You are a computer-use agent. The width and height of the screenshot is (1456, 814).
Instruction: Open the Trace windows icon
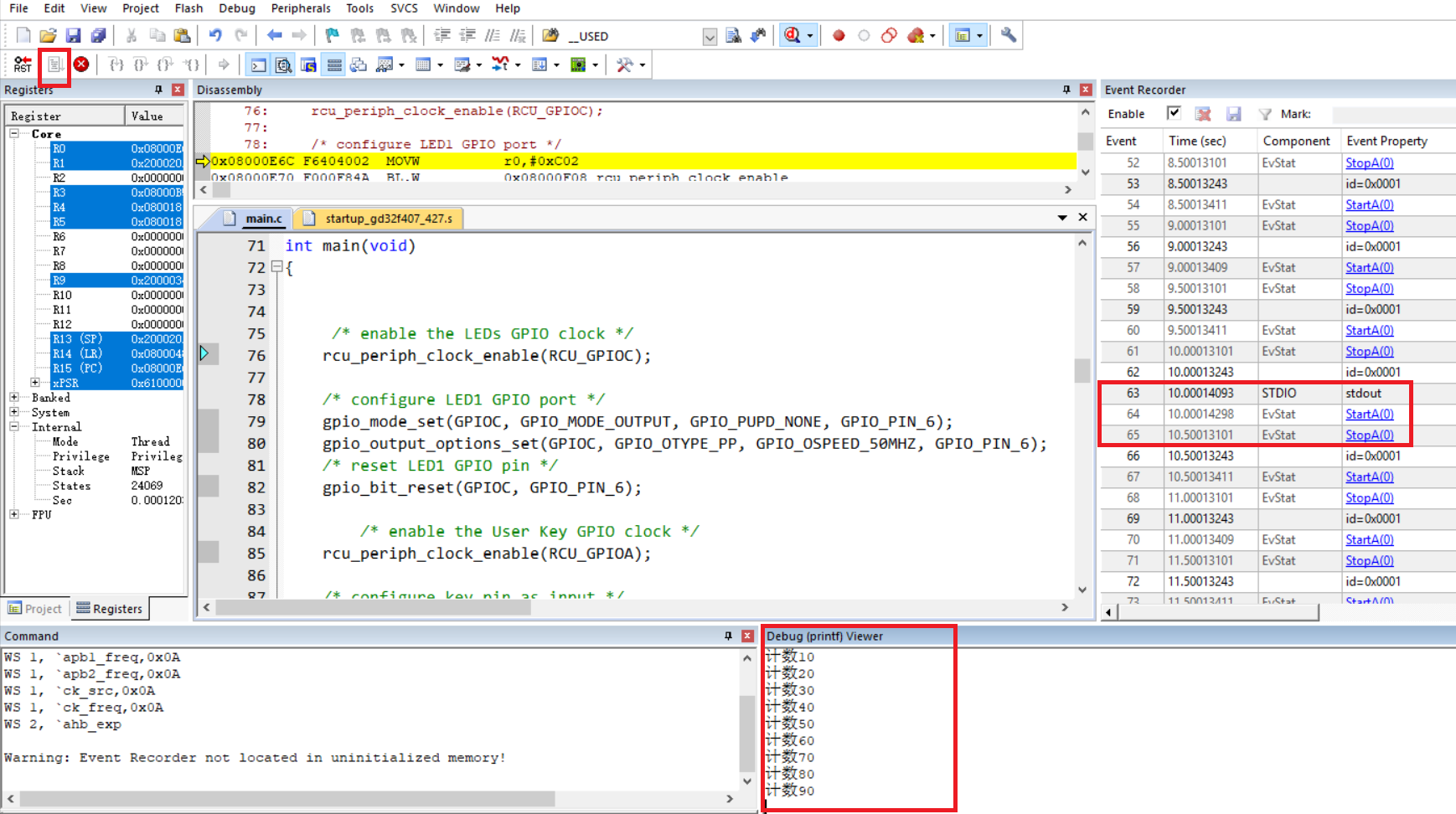(540, 64)
